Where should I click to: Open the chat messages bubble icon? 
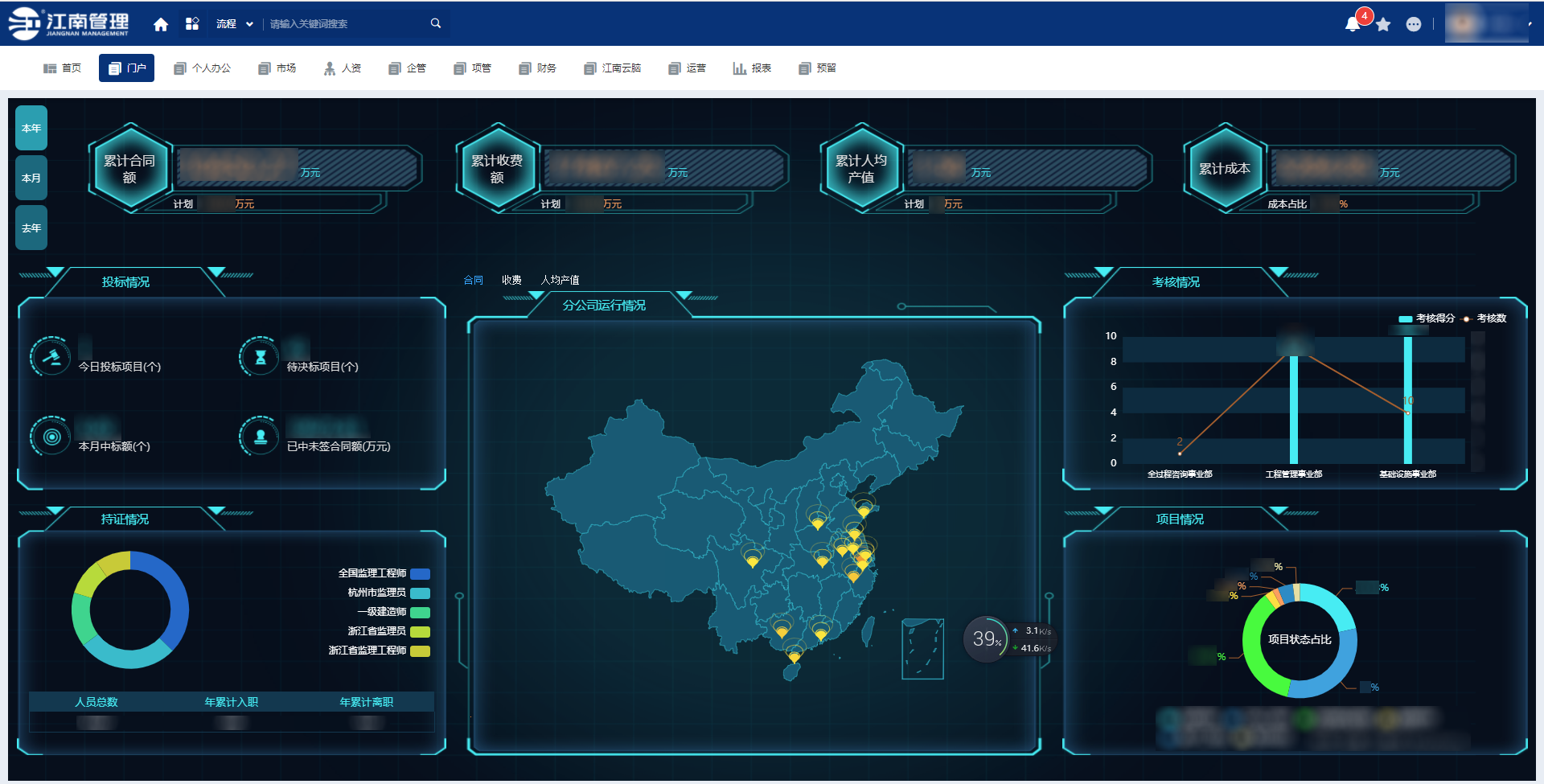click(x=1413, y=25)
